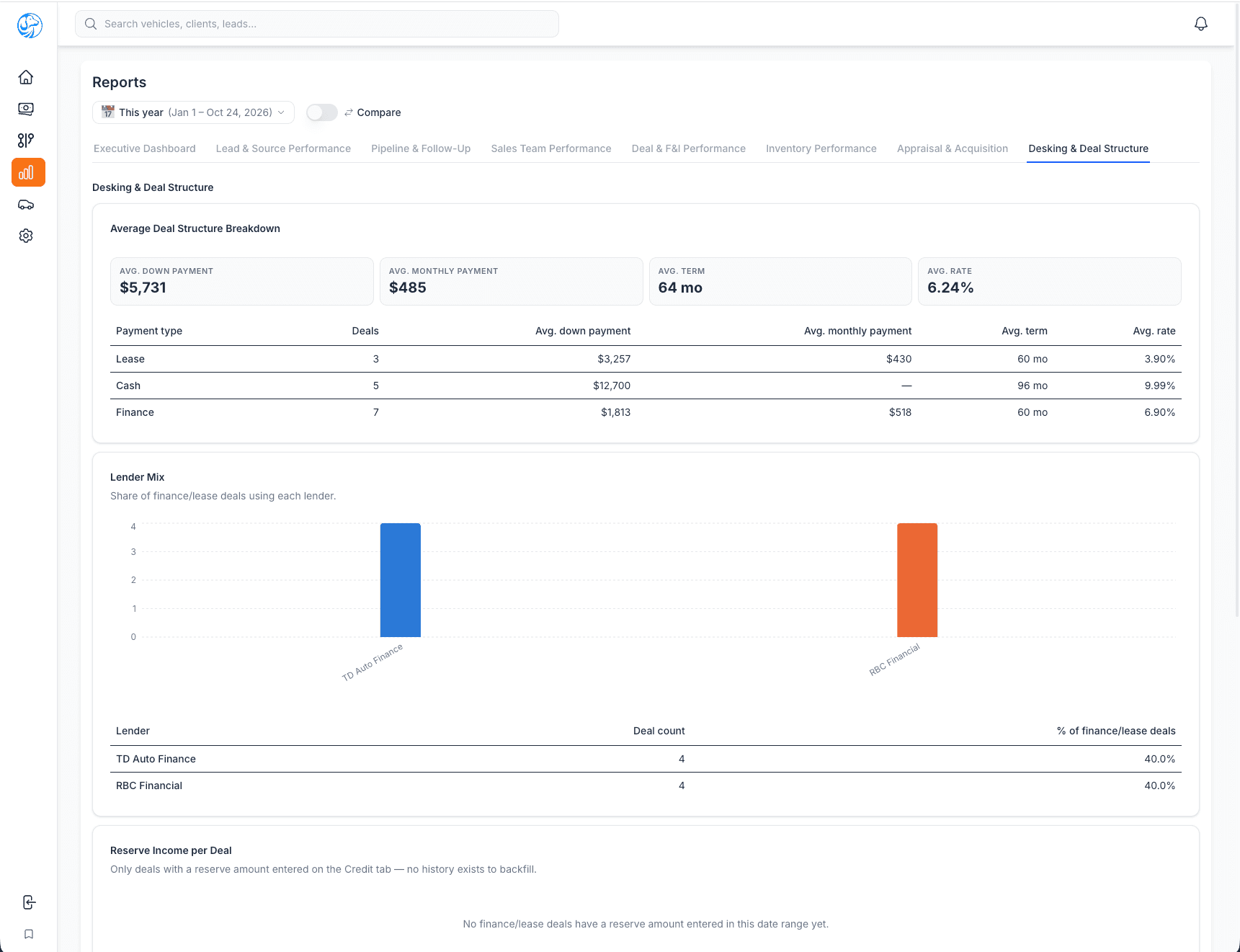
Task: Open the sales cash register sidebar icon
Action: pos(26,109)
